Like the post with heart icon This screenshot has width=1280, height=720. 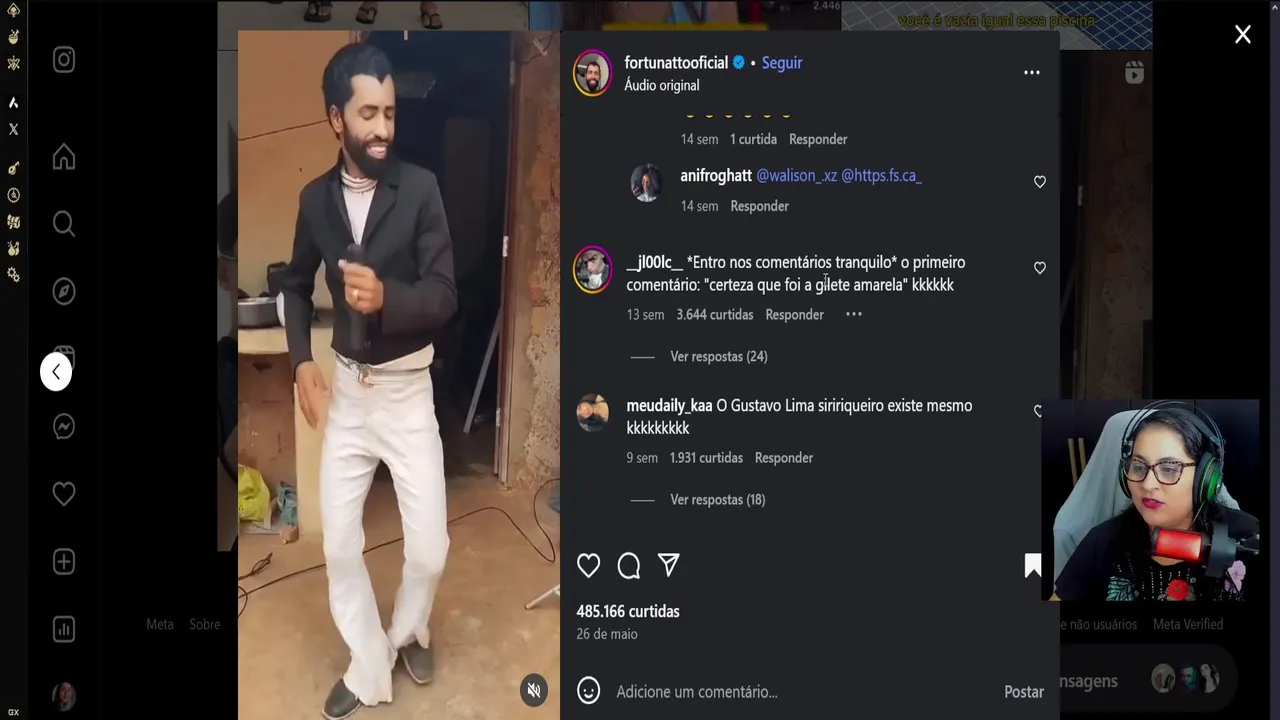588,566
